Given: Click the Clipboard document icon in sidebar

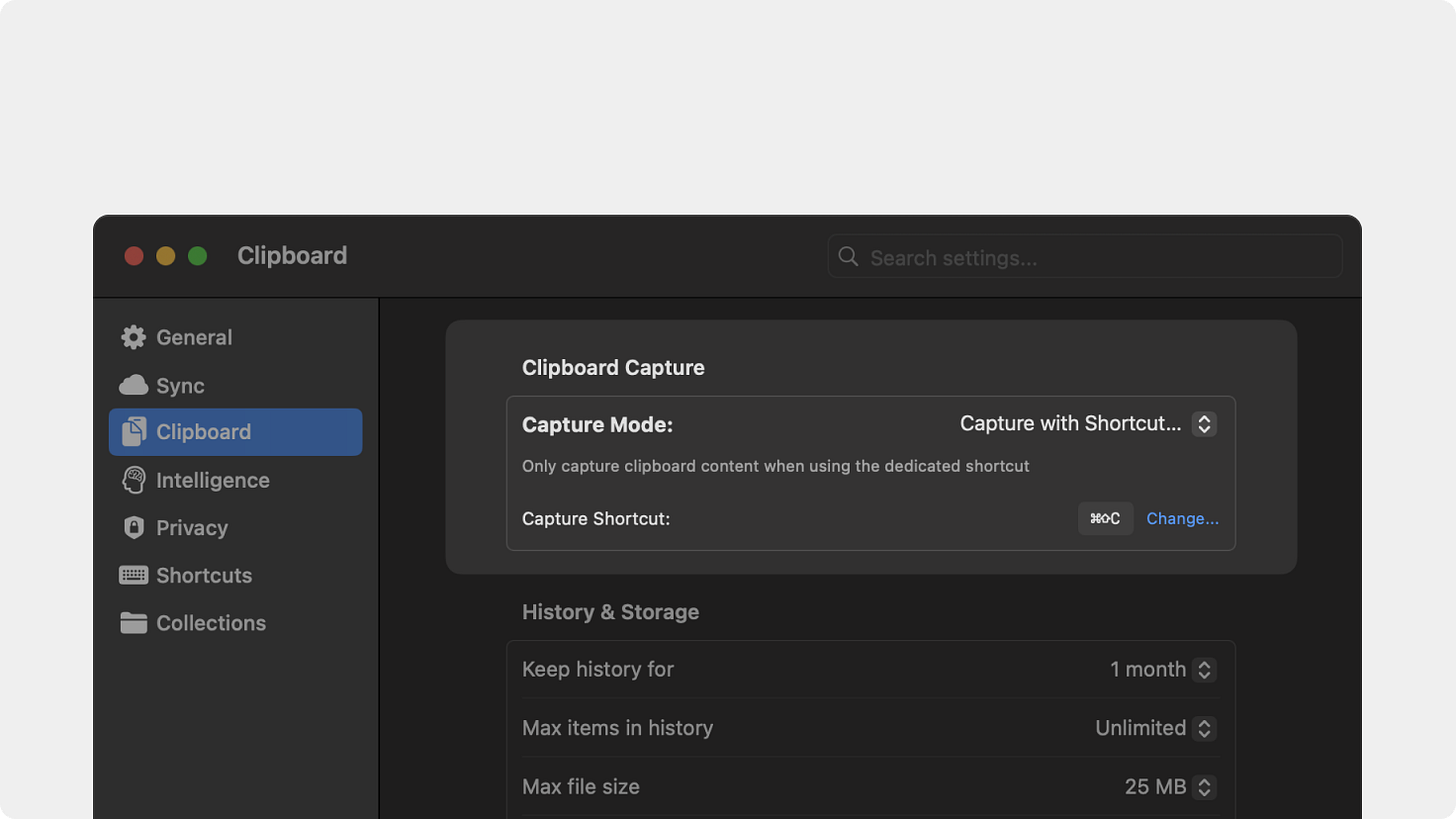Looking at the screenshot, I should coord(133,432).
